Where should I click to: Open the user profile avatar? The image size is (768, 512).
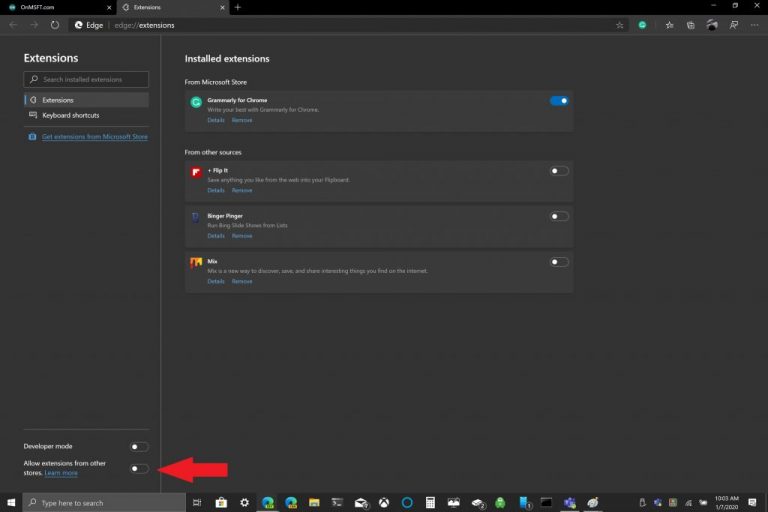point(712,25)
